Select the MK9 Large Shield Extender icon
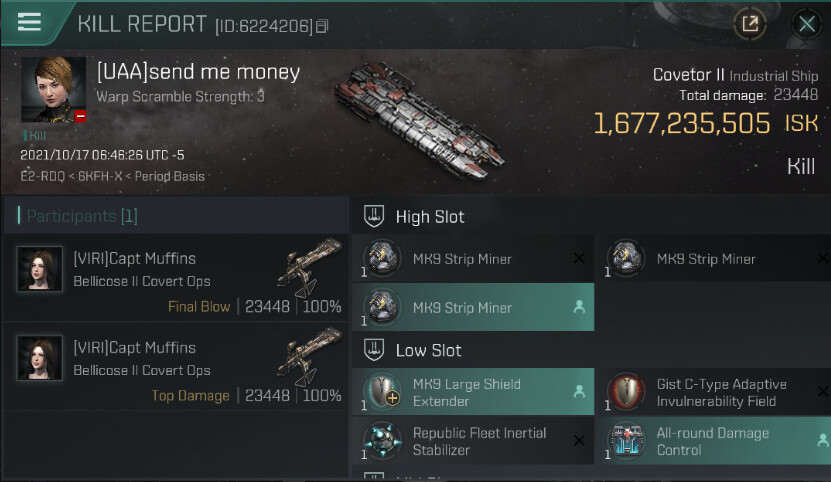831x482 pixels. [380, 392]
